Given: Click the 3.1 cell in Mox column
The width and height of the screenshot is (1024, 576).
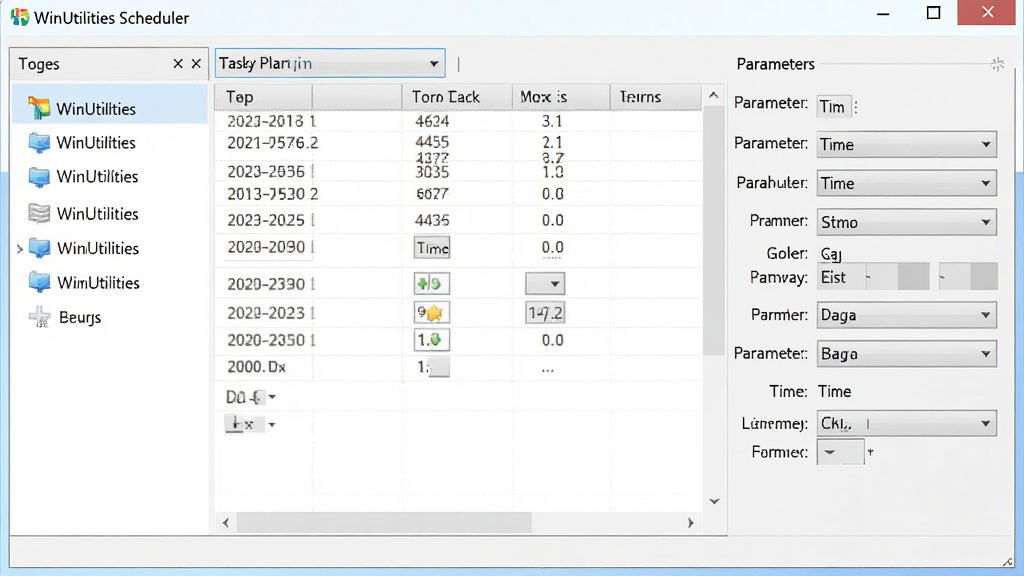Looking at the screenshot, I should point(552,121).
